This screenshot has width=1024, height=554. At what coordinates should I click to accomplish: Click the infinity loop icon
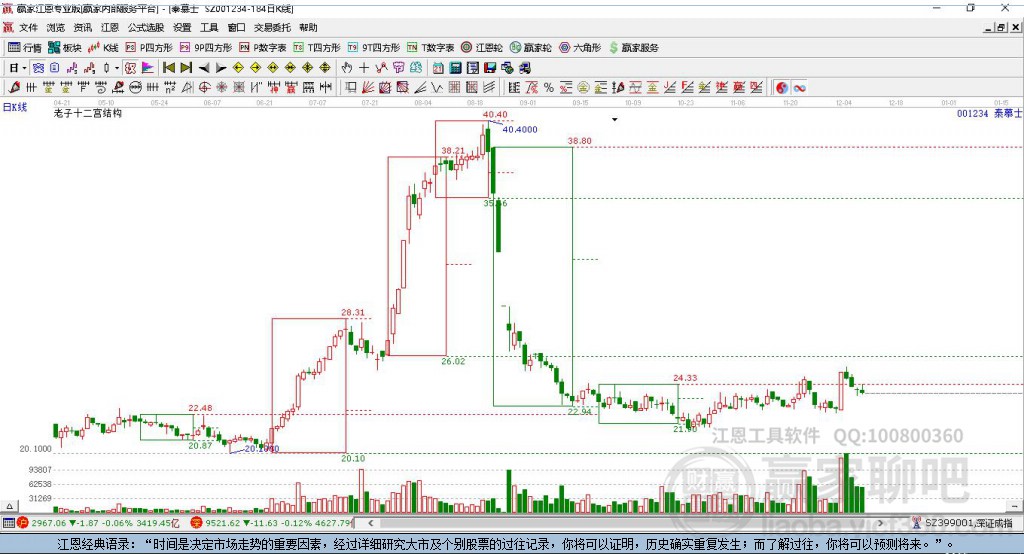[x=799, y=88]
